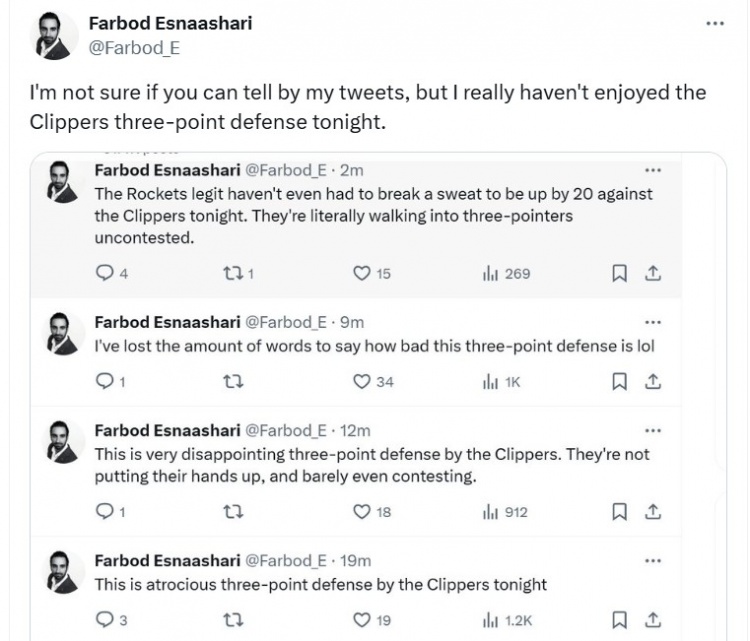The height and width of the screenshot is (641, 750).
Task: View analytics showing 269 views
Action: pyautogui.click(x=491, y=274)
